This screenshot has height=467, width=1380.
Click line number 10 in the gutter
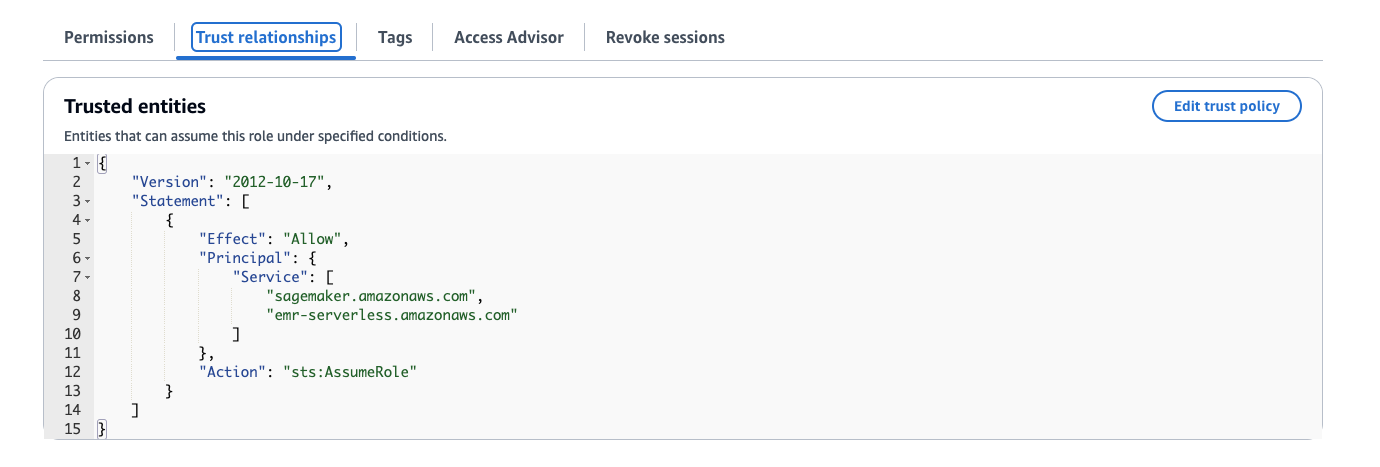(72, 334)
